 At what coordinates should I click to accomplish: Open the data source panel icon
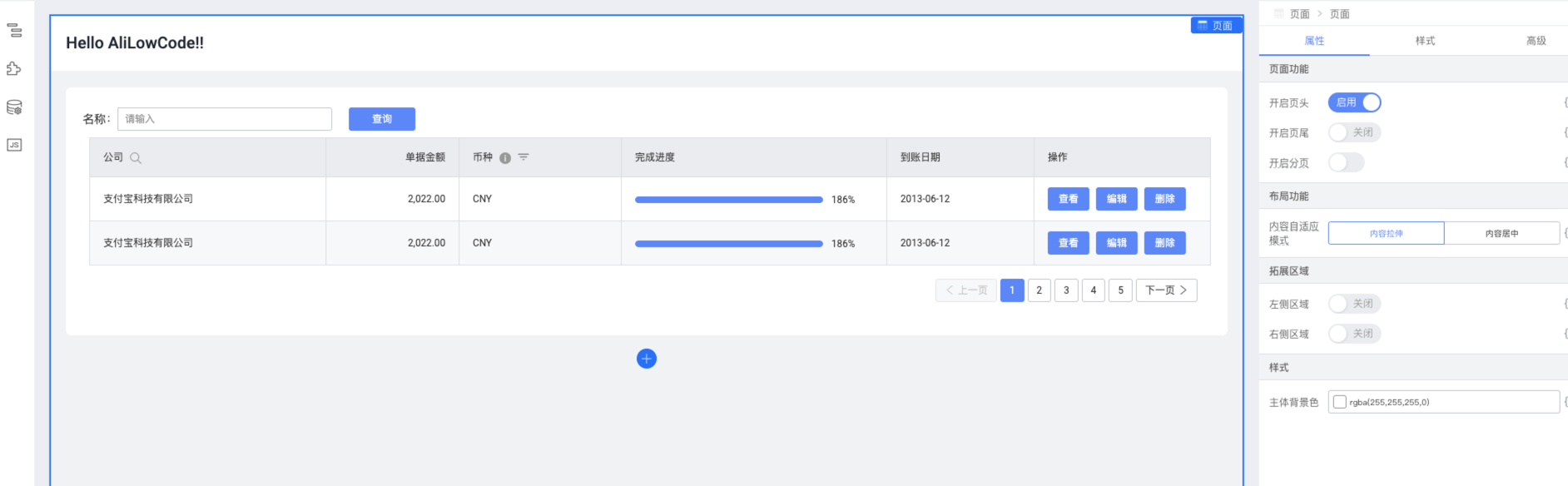point(14,107)
